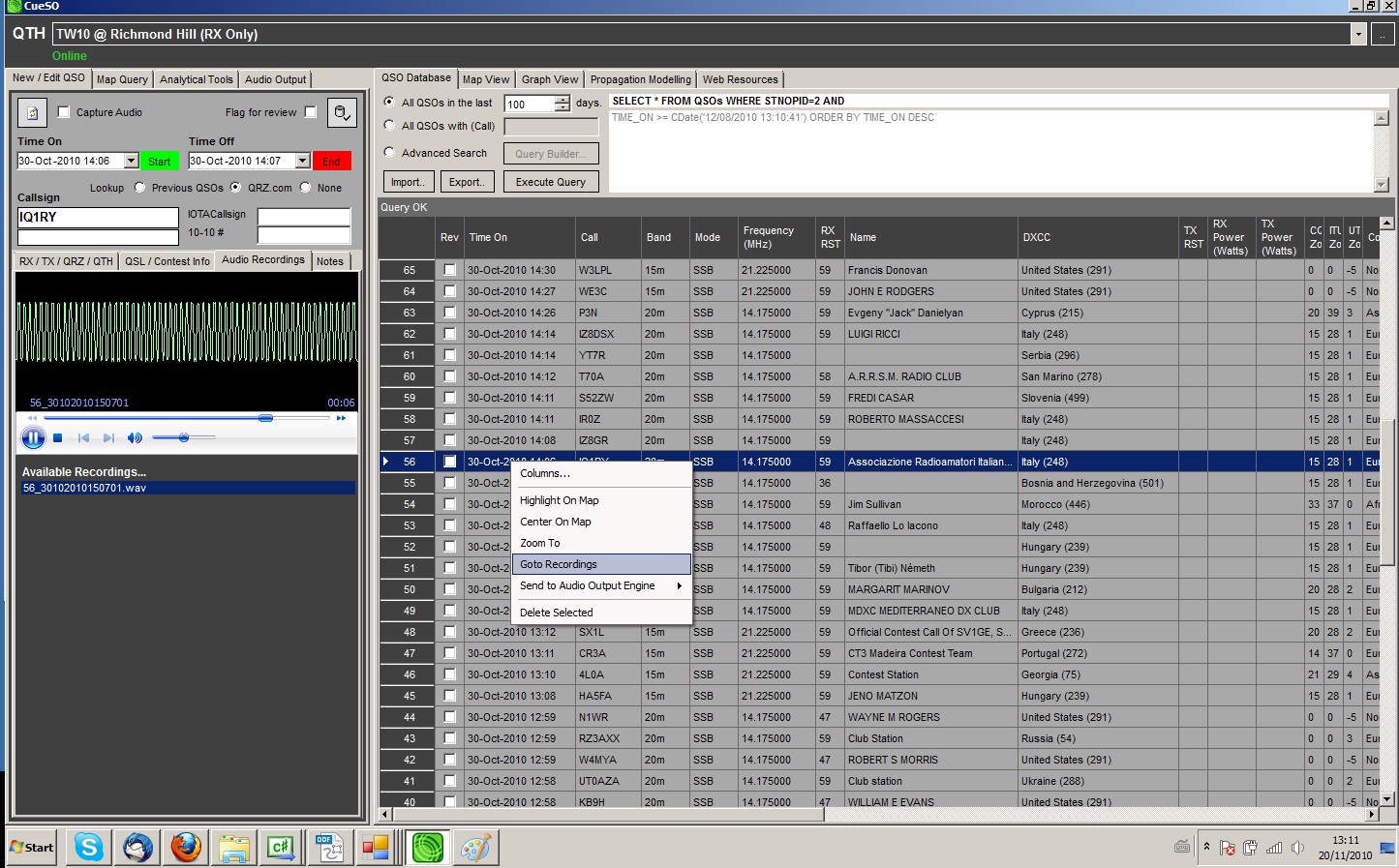Adjust the volume slider in the player
Viewport: 1399px width, 868px height.
coord(183,437)
